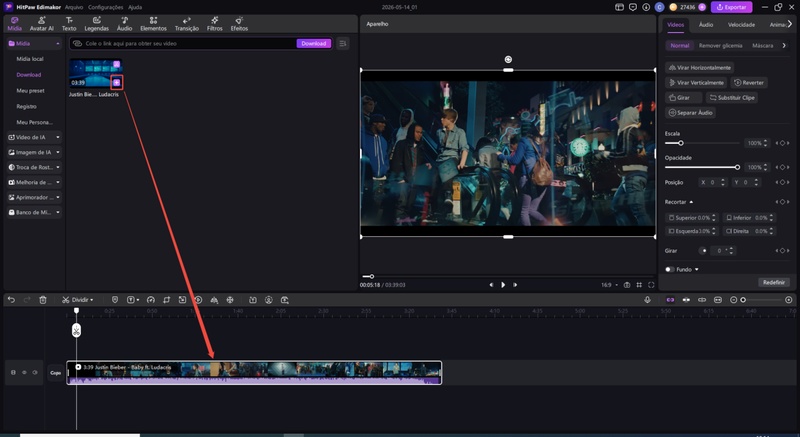Click the user avatar C icon
The height and width of the screenshot is (437, 800).
click(x=659, y=7)
